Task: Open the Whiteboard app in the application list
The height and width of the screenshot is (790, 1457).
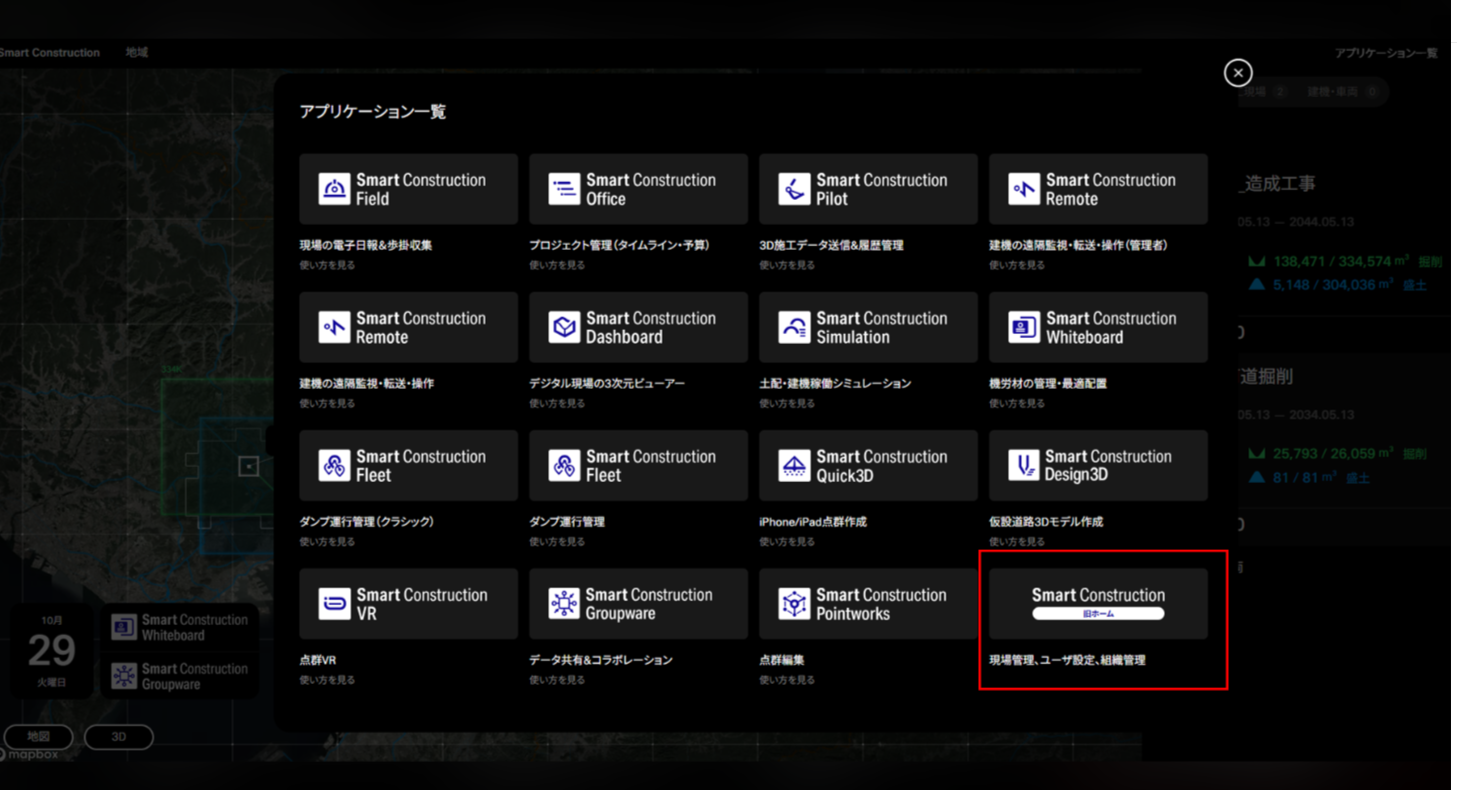Action: tap(1098, 327)
